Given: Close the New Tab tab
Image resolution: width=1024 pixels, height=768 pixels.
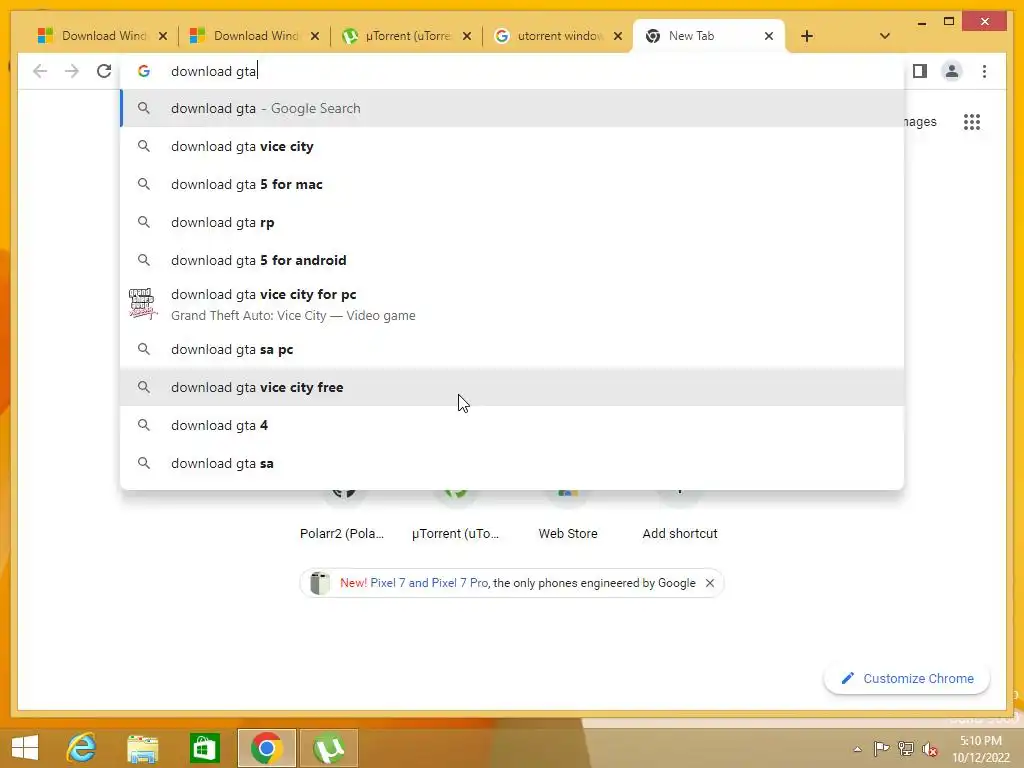Looking at the screenshot, I should click(x=769, y=36).
